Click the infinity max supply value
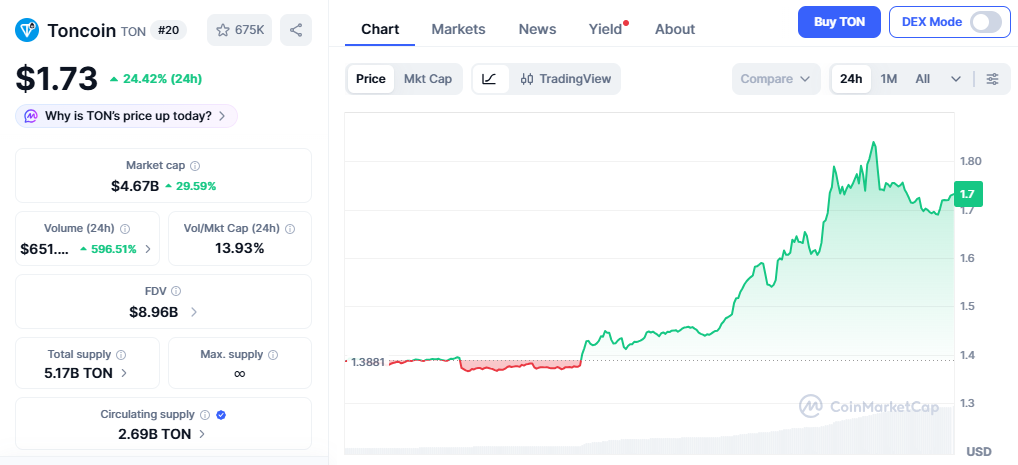 [x=240, y=373]
